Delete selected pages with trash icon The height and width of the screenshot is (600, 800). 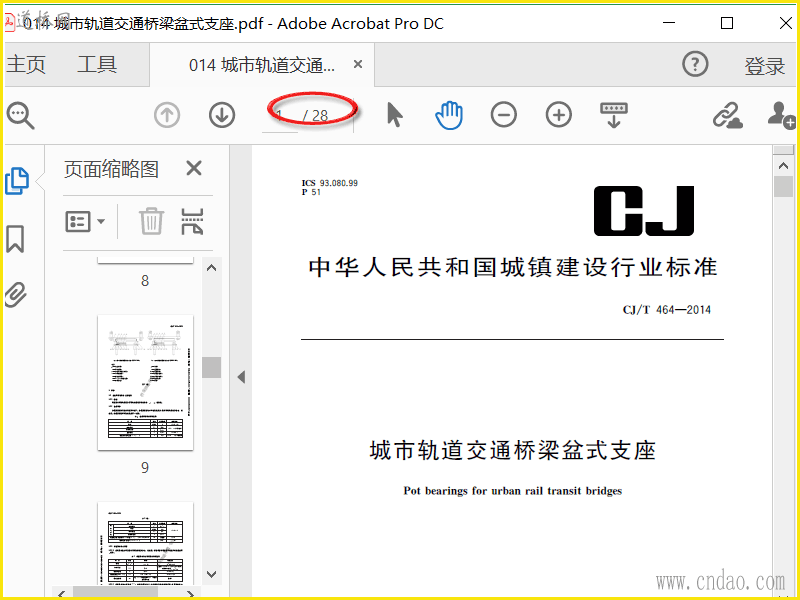point(152,221)
